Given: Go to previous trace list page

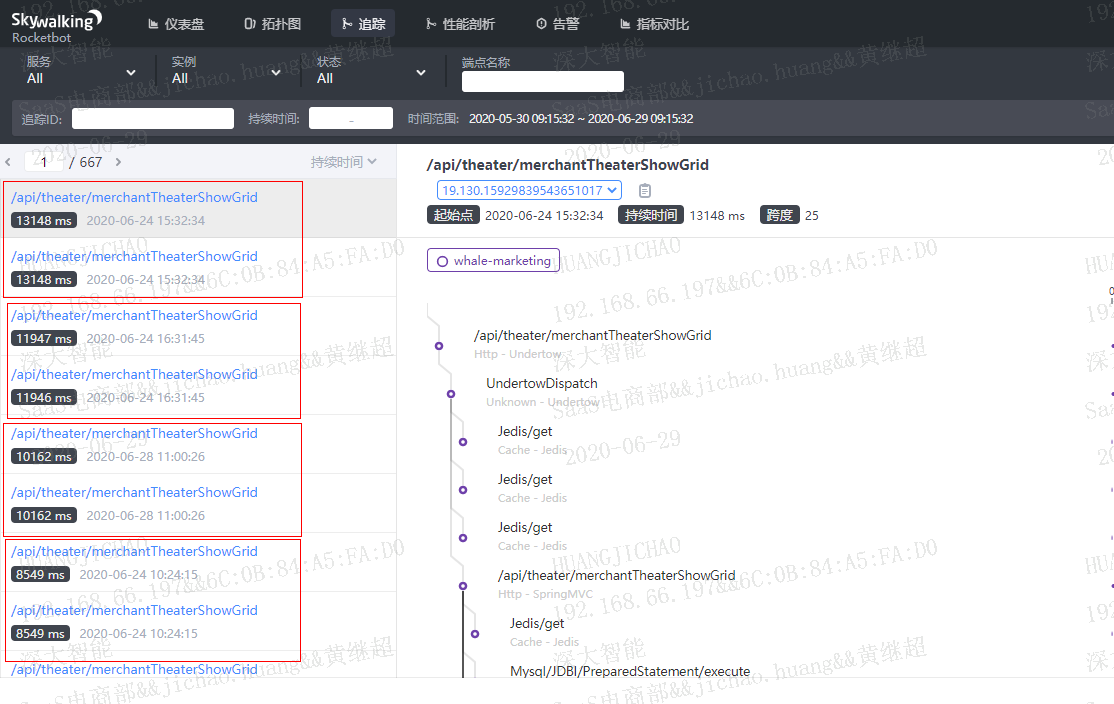Looking at the screenshot, I should click(8, 162).
